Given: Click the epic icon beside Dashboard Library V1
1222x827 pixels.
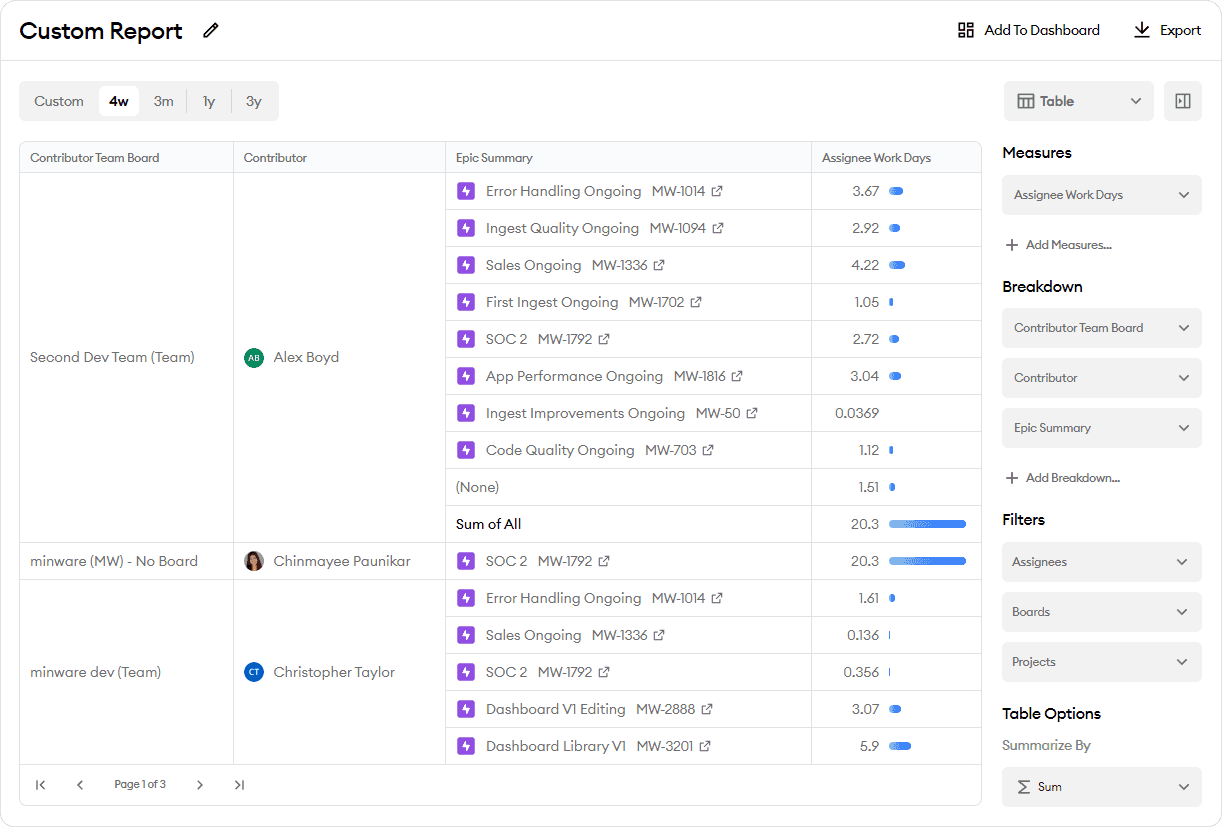Looking at the screenshot, I should click(465, 746).
